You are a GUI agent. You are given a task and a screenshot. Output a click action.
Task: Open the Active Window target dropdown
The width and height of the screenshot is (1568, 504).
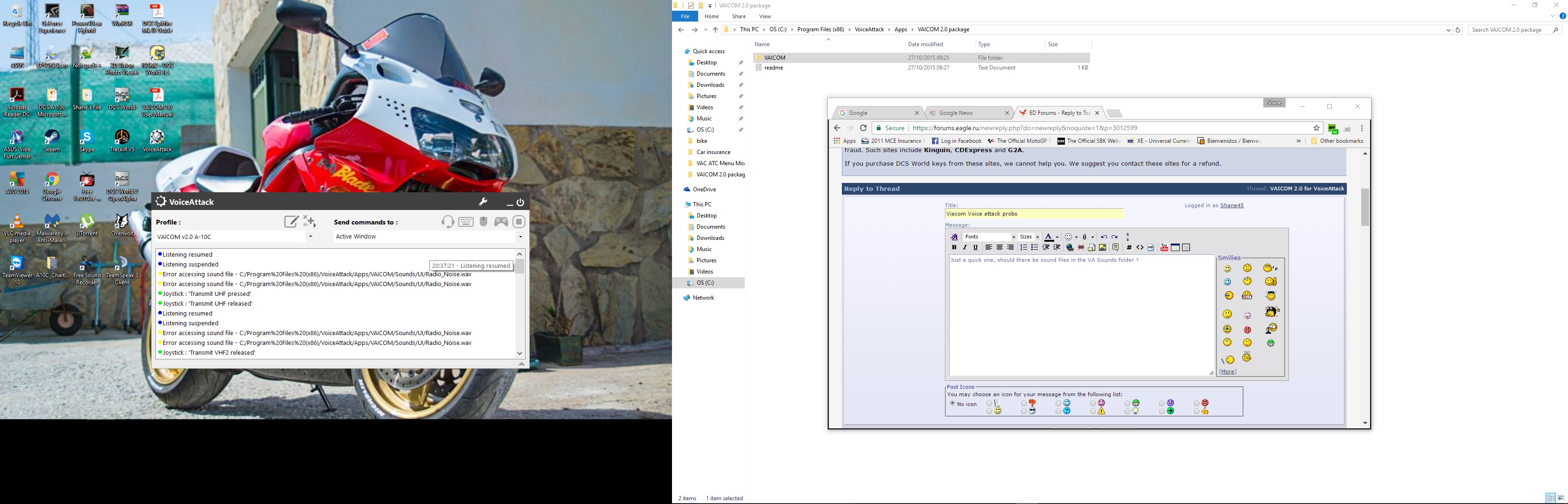click(x=520, y=237)
